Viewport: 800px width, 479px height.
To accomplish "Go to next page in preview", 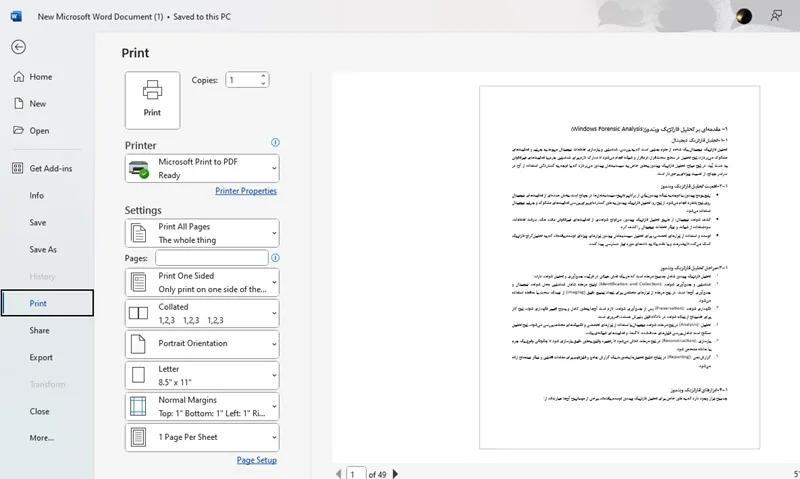I will (x=395, y=474).
